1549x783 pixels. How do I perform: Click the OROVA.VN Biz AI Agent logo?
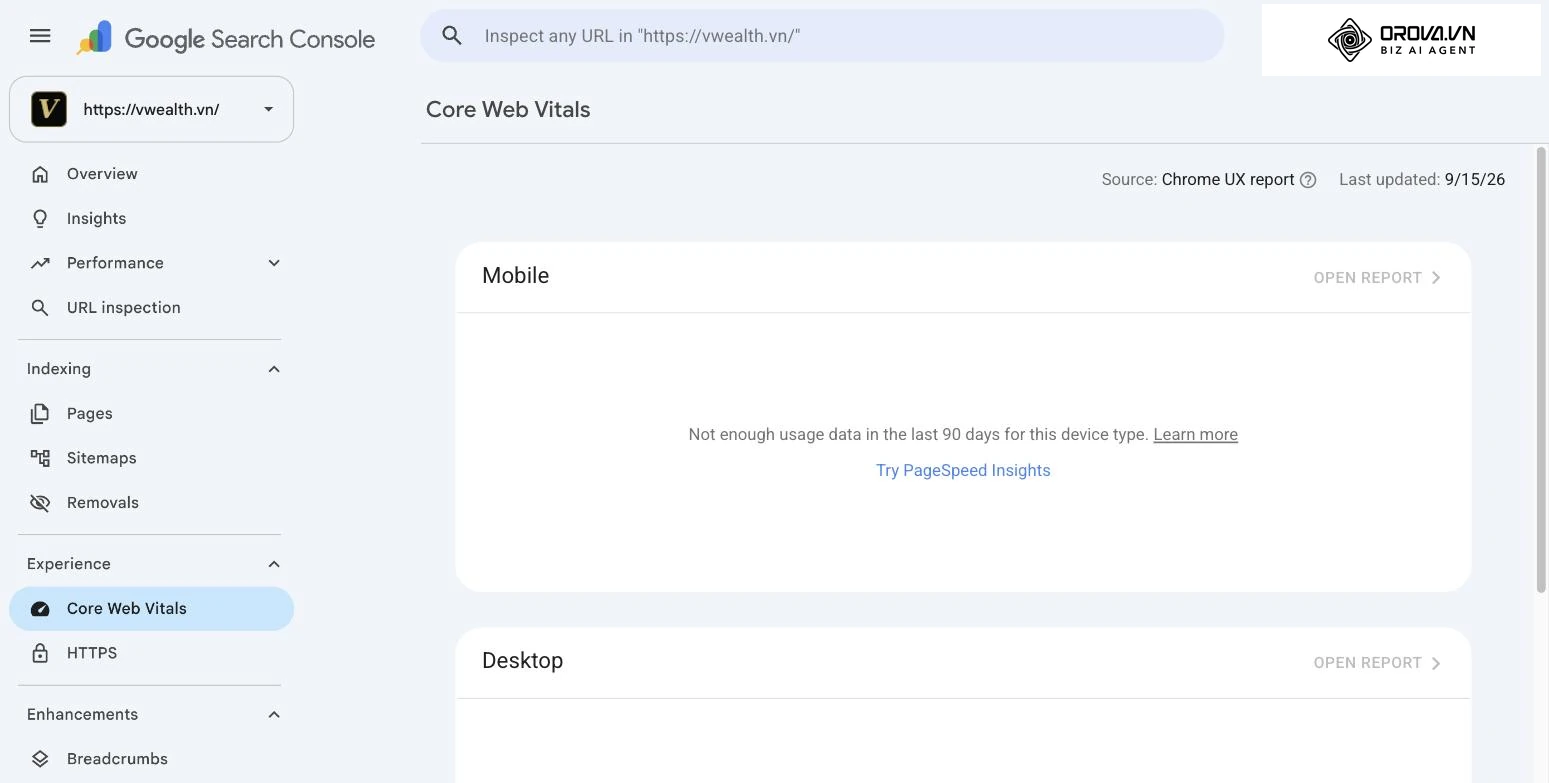pyautogui.click(x=1401, y=40)
